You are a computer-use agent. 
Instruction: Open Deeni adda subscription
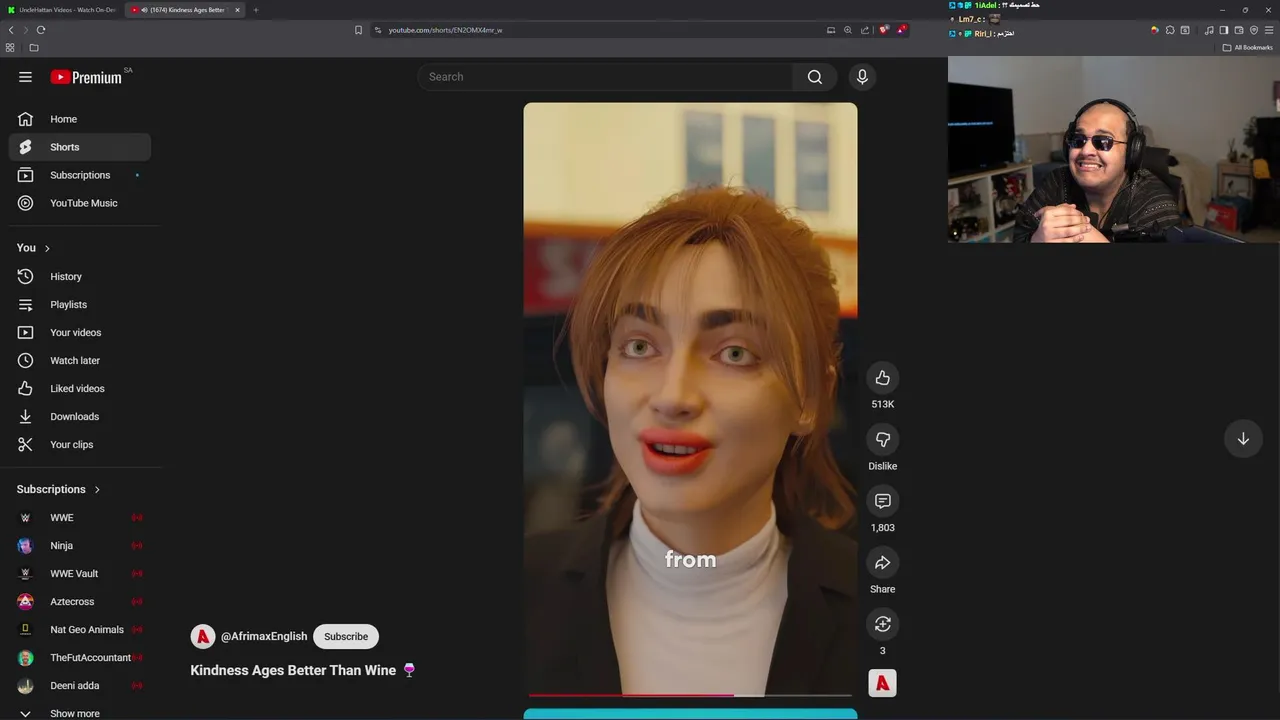(x=80, y=686)
